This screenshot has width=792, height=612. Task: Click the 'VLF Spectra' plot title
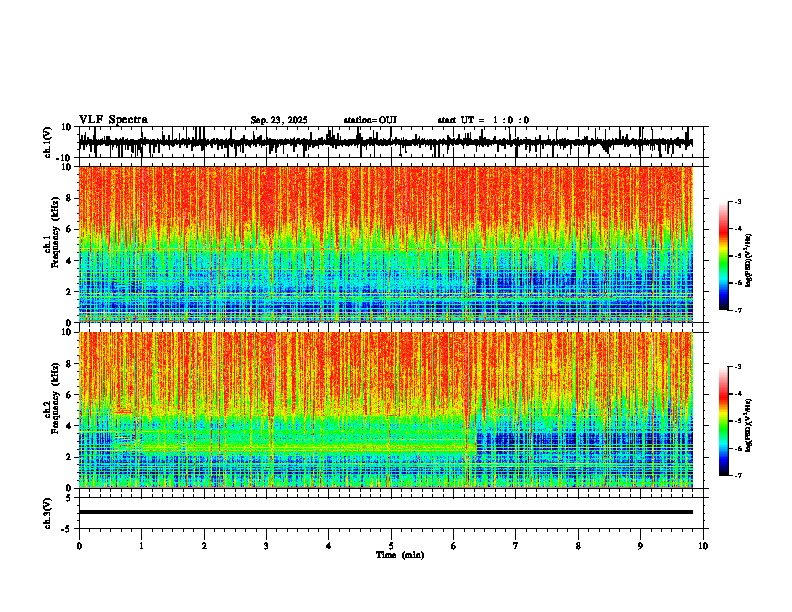point(113,120)
